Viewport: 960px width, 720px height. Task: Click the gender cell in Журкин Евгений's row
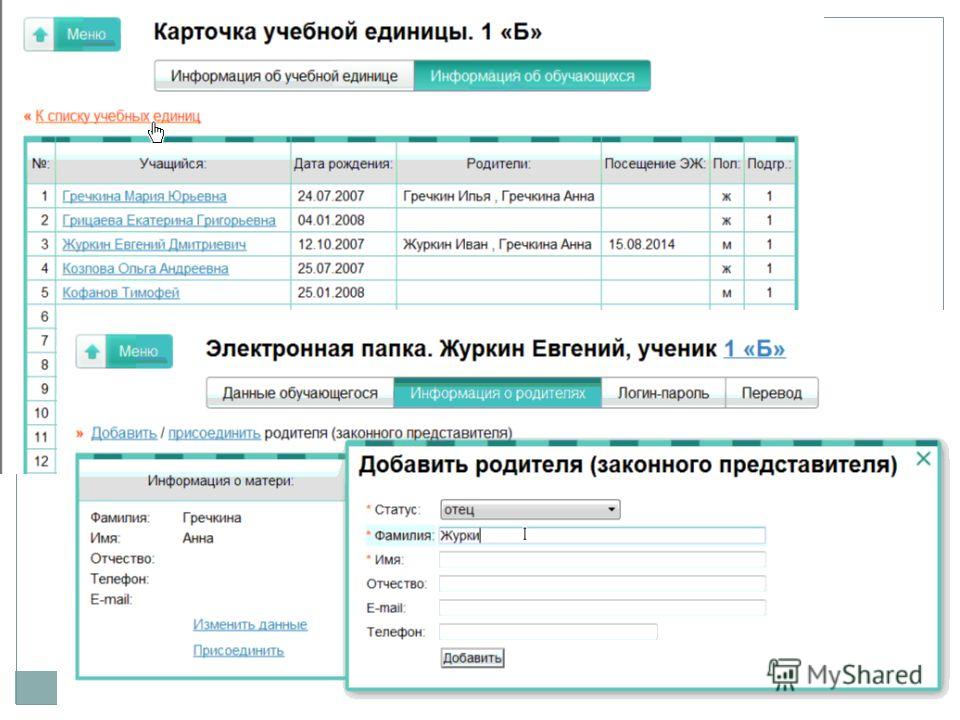(x=727, y=245)
